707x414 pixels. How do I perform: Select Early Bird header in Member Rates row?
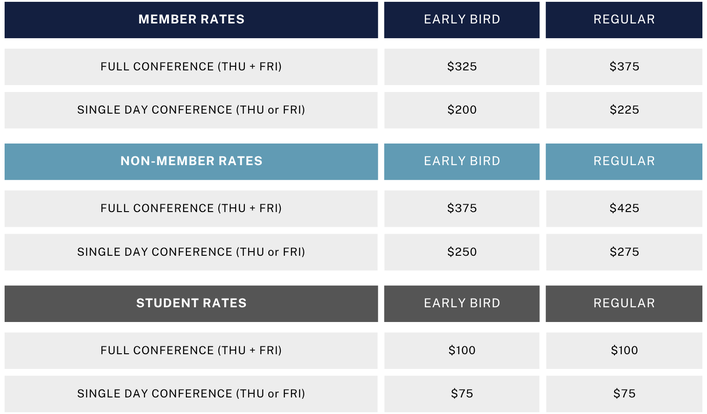click(x=462, y=20)
